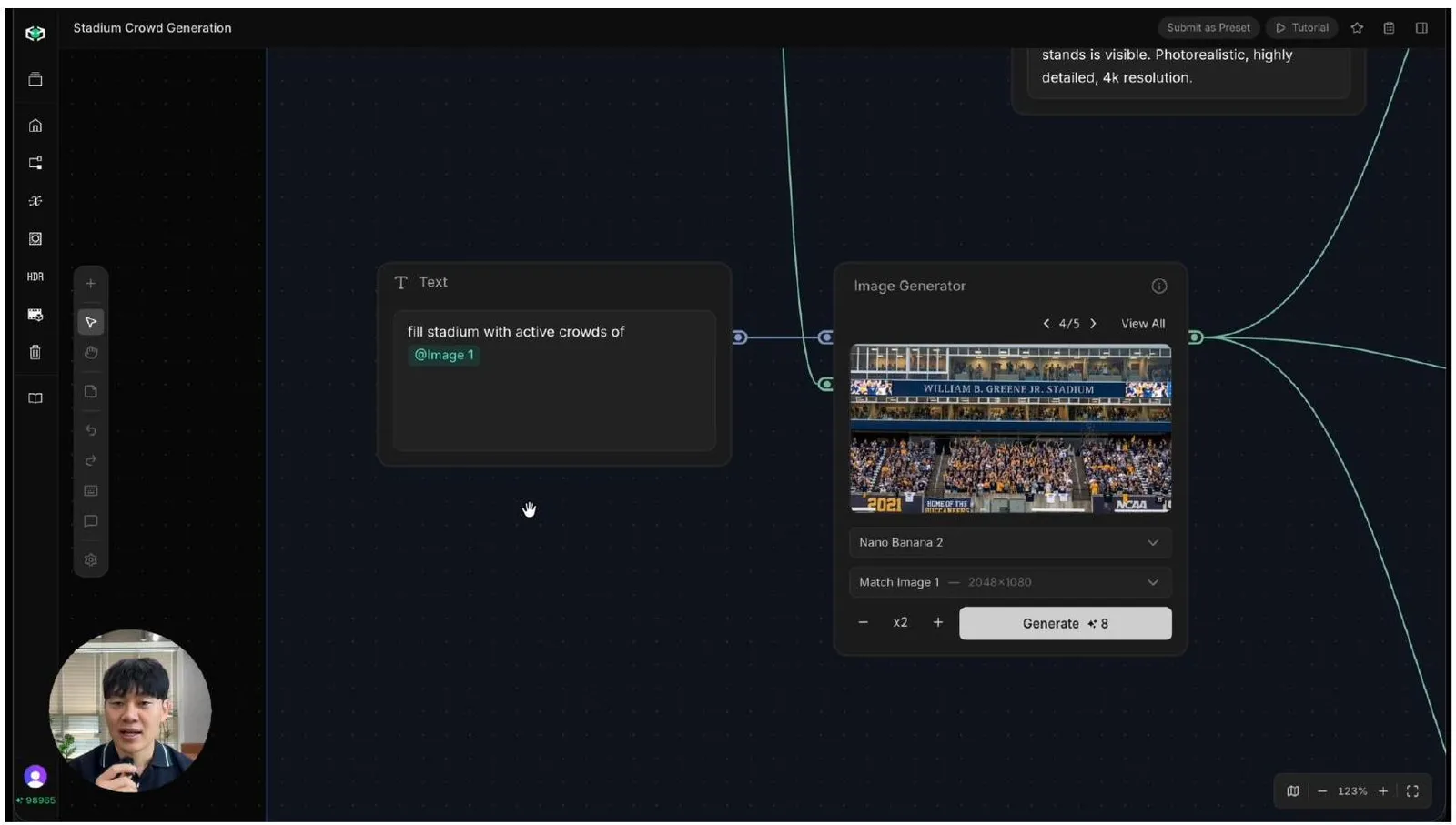Select the pointer selection tool

(91, 322)
